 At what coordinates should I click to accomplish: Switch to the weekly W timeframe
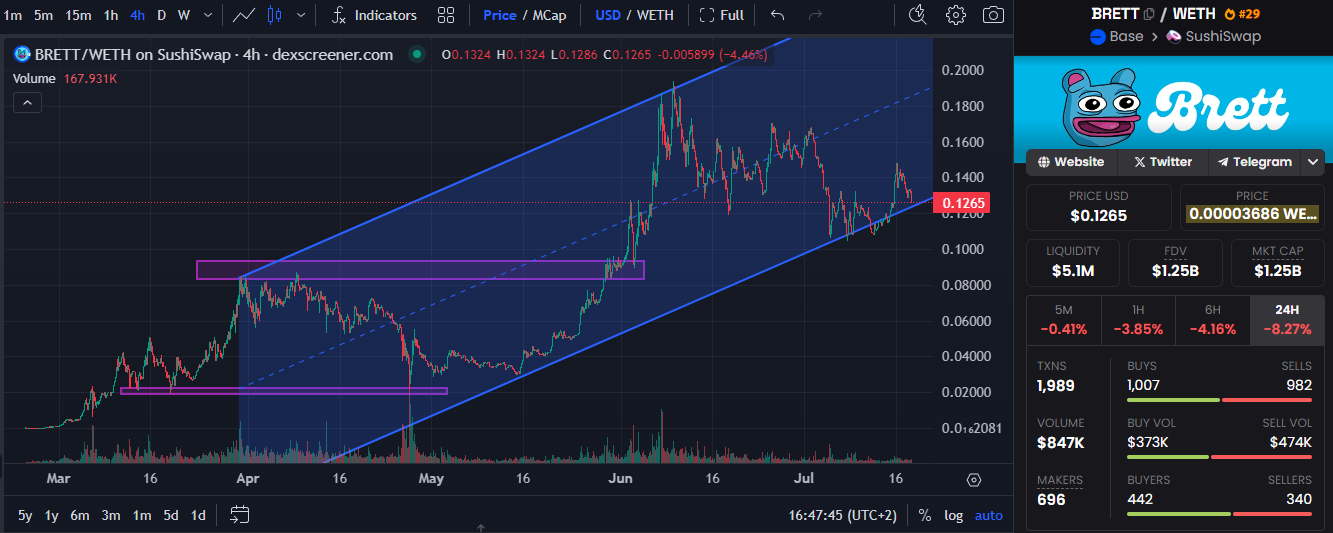184,15
